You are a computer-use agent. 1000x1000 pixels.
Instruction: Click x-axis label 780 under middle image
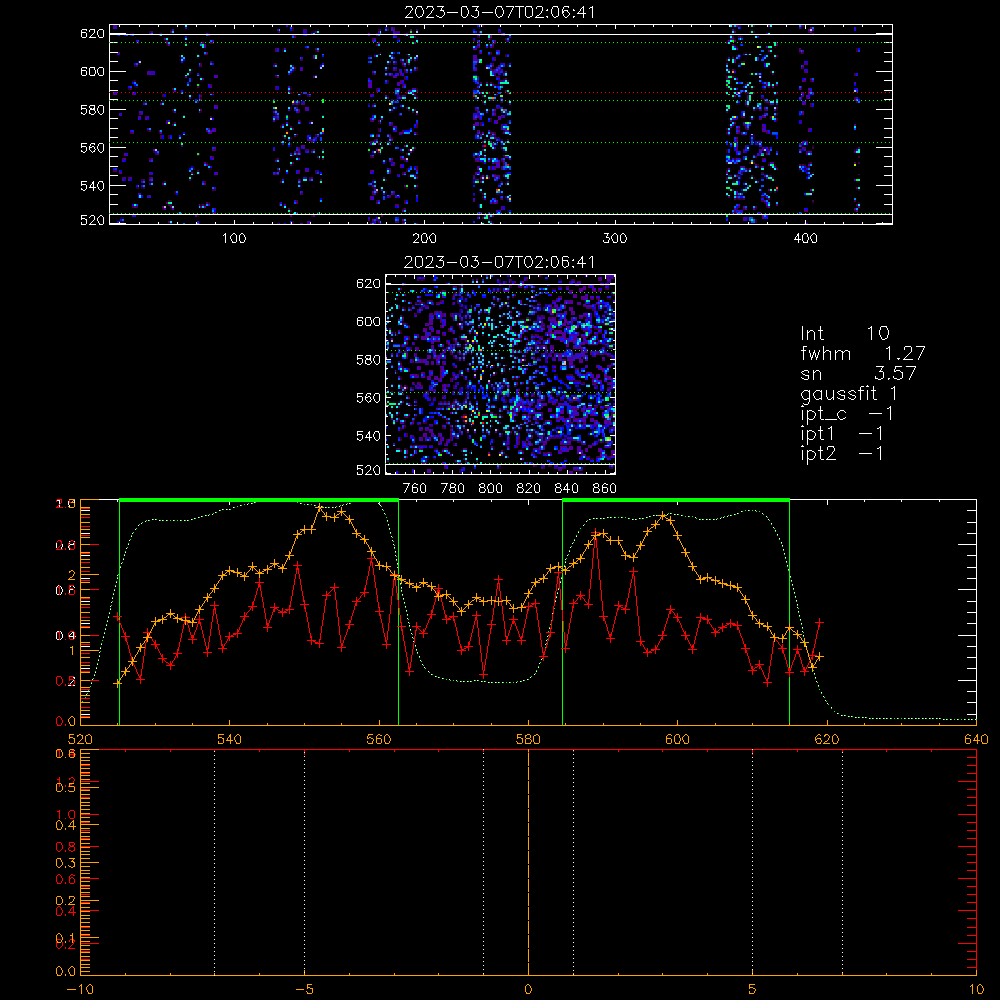point(453,489)
